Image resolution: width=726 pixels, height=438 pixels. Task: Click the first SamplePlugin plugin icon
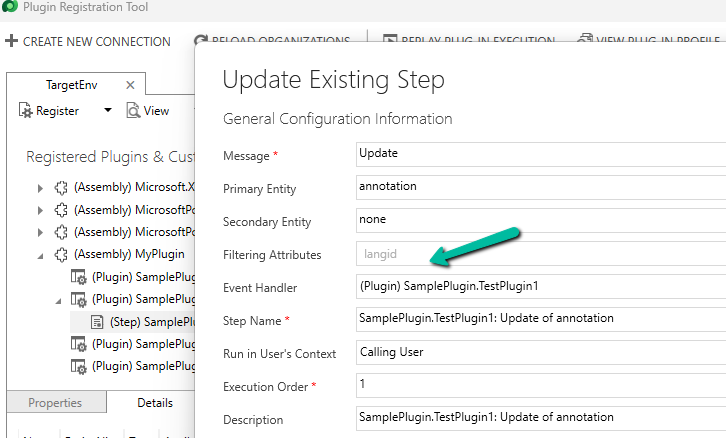78,277
